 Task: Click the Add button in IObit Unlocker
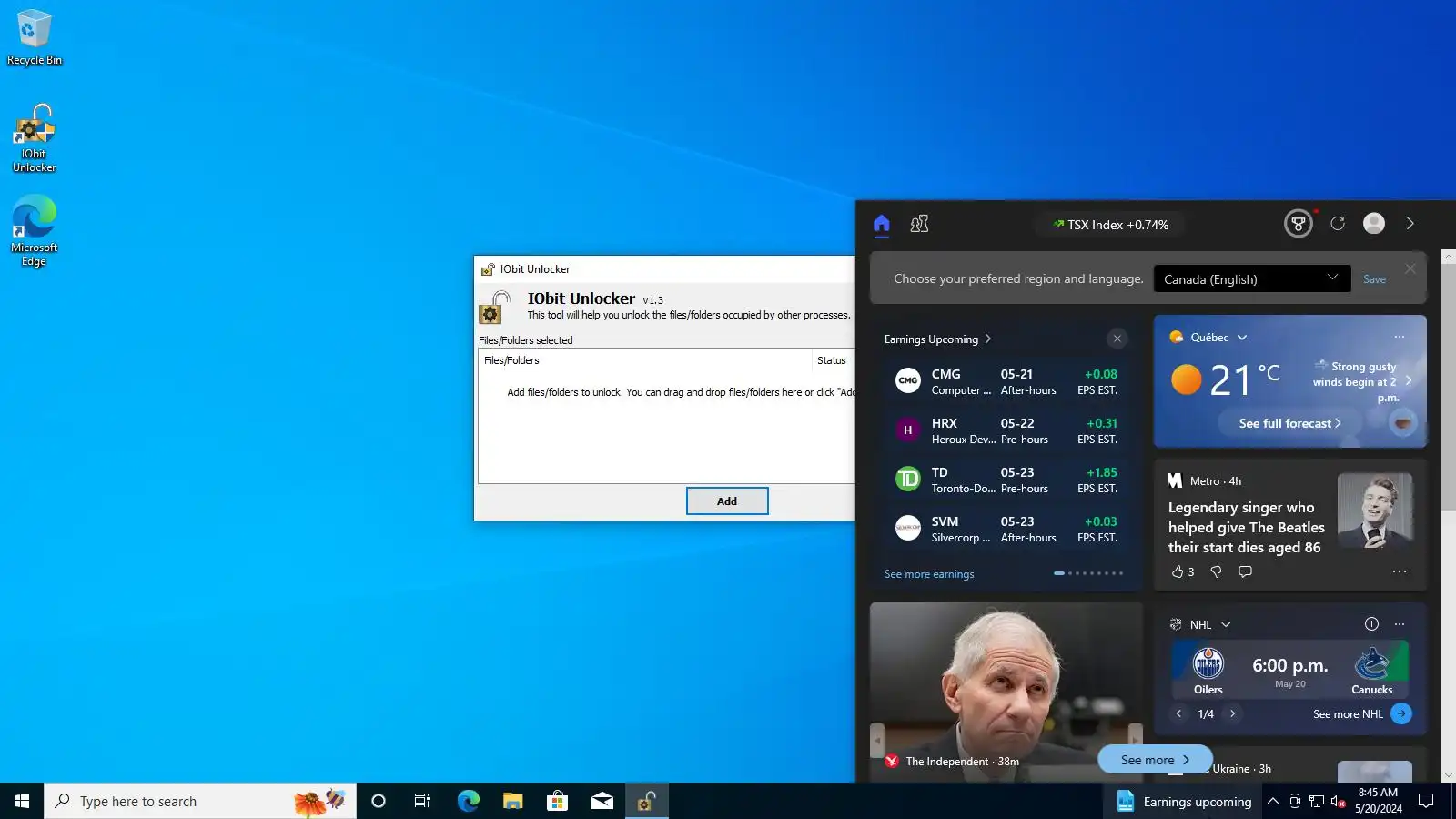(x=727, y=501)
